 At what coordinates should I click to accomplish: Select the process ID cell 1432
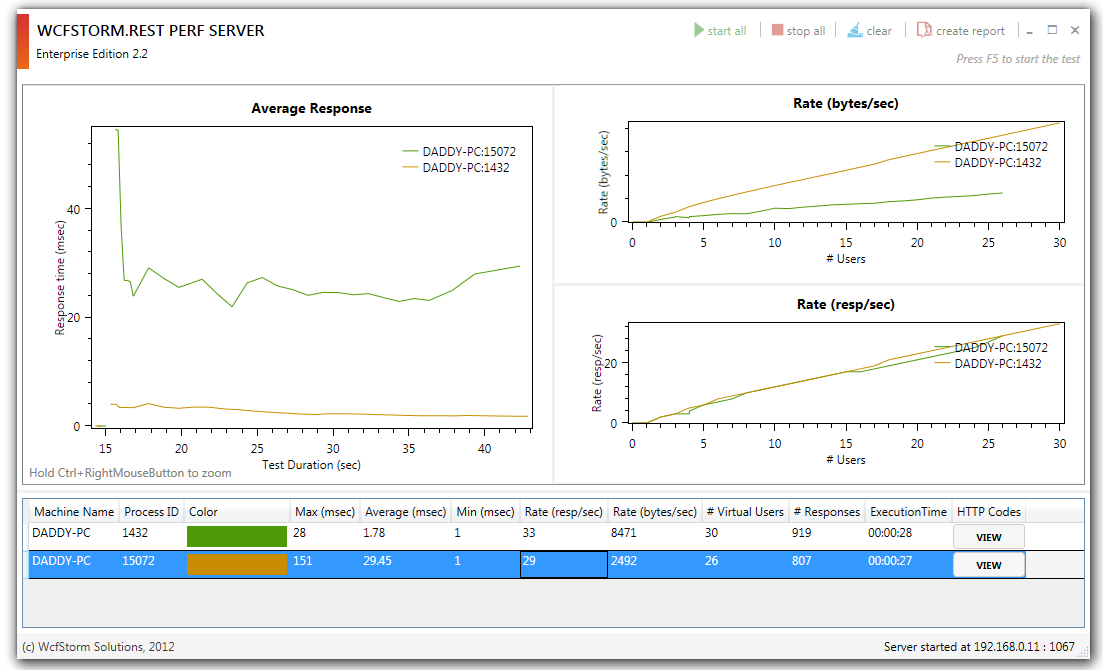[151, 536]
